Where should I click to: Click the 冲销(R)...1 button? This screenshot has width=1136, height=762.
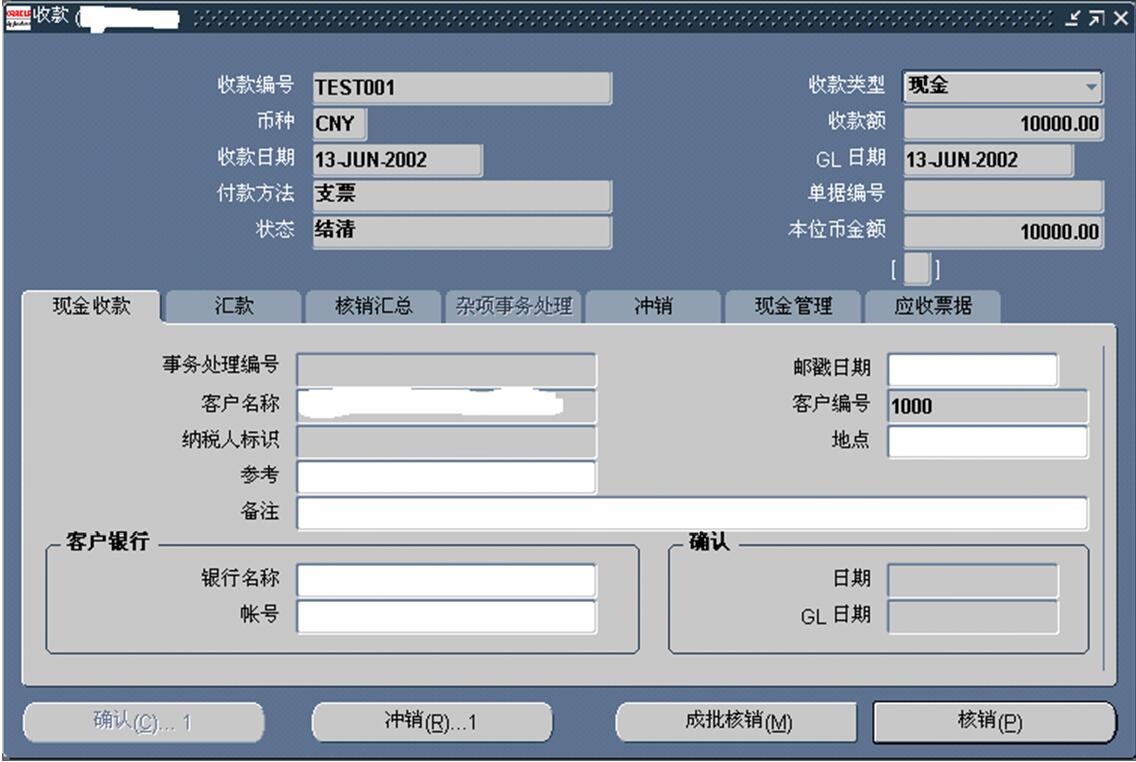tap(432, 722)
